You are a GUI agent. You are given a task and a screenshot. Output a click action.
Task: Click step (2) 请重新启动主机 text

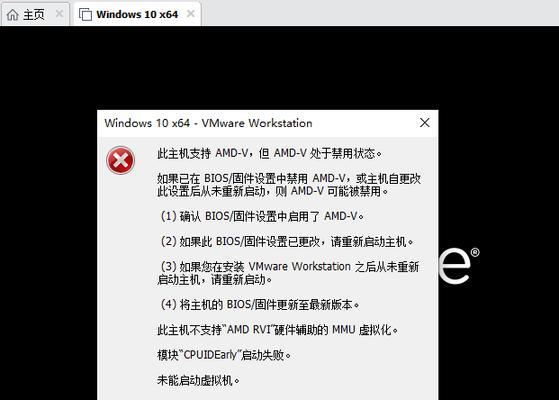[287, 242]
